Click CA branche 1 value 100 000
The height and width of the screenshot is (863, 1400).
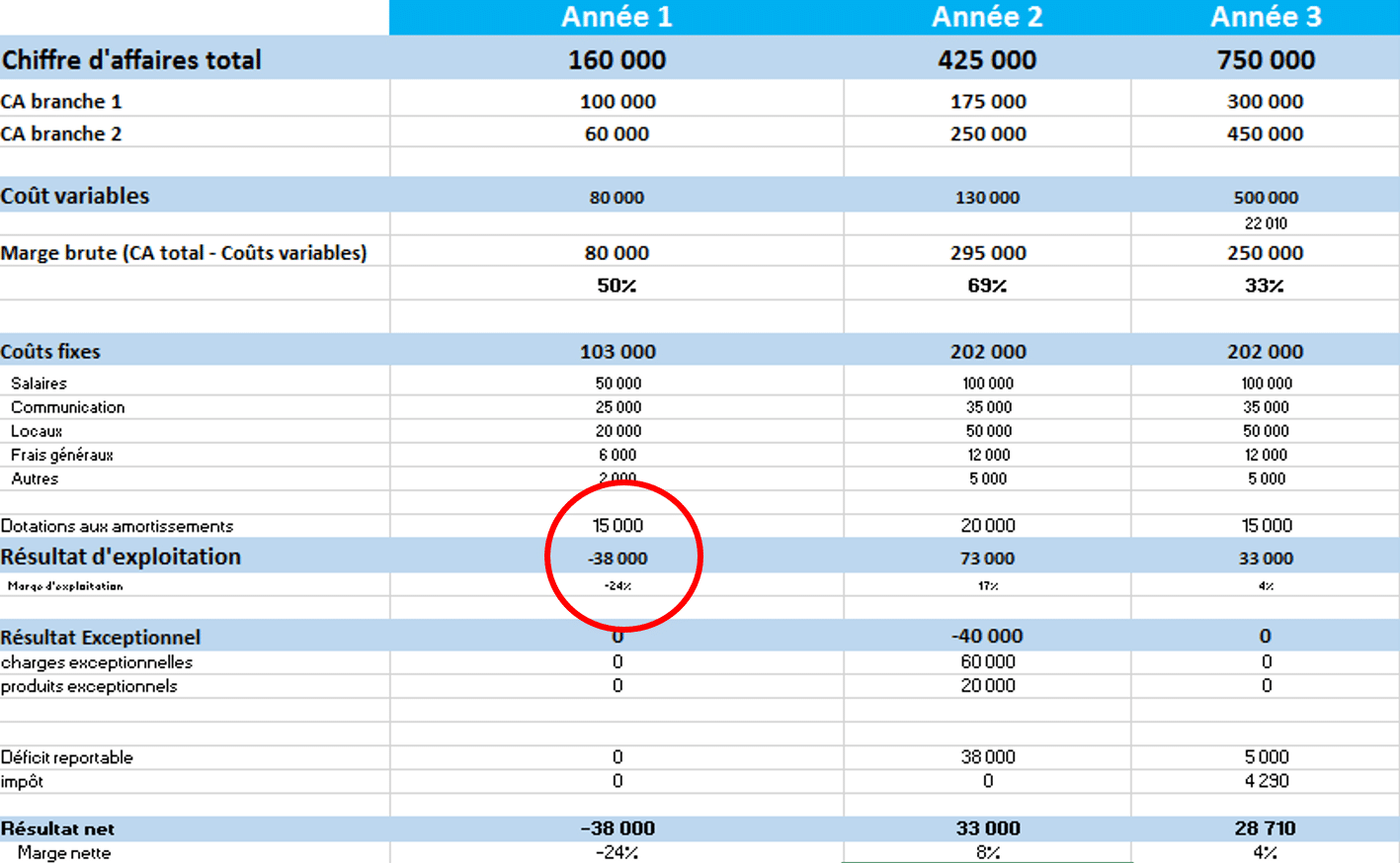pyautogui.click(x=618, y=102)
